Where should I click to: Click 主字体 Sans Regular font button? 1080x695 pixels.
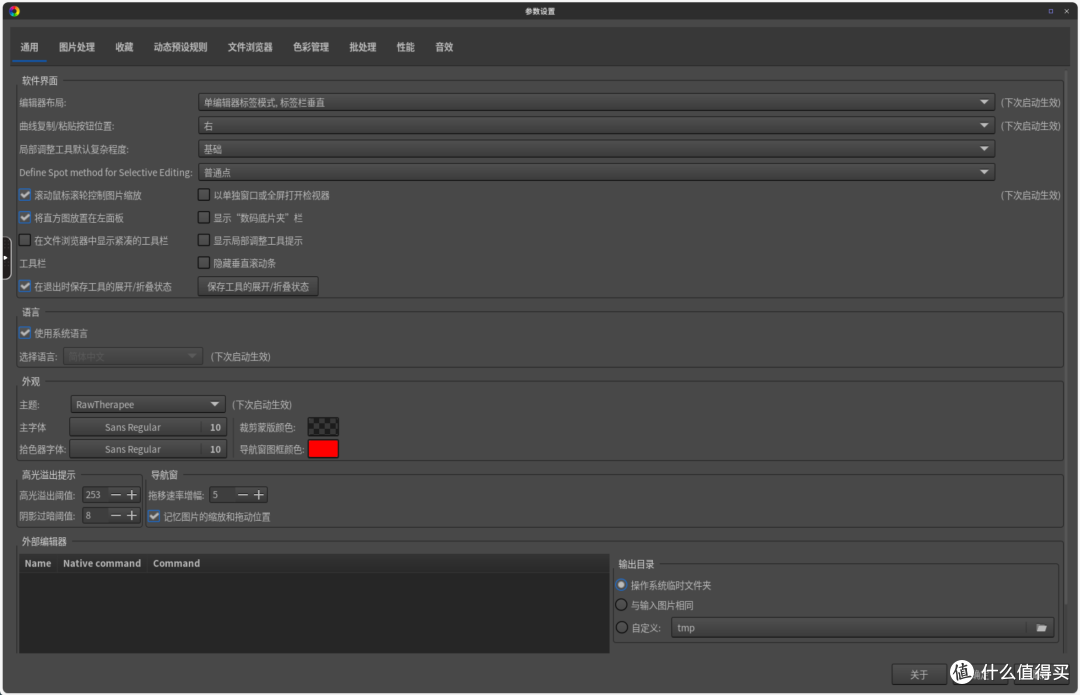click(147, 428)
